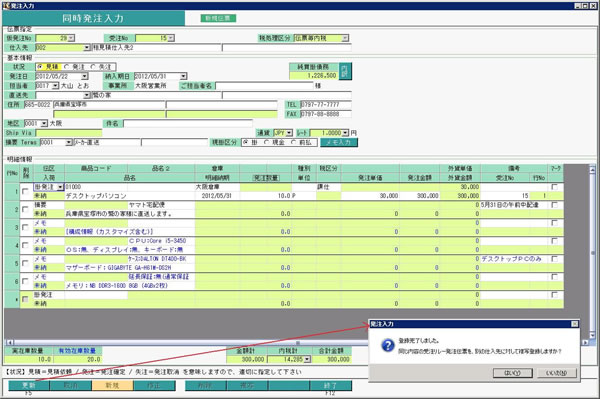Click the detail grid scroll down arrow
This screenshot has height=399, width=600.
coord(593,335)
